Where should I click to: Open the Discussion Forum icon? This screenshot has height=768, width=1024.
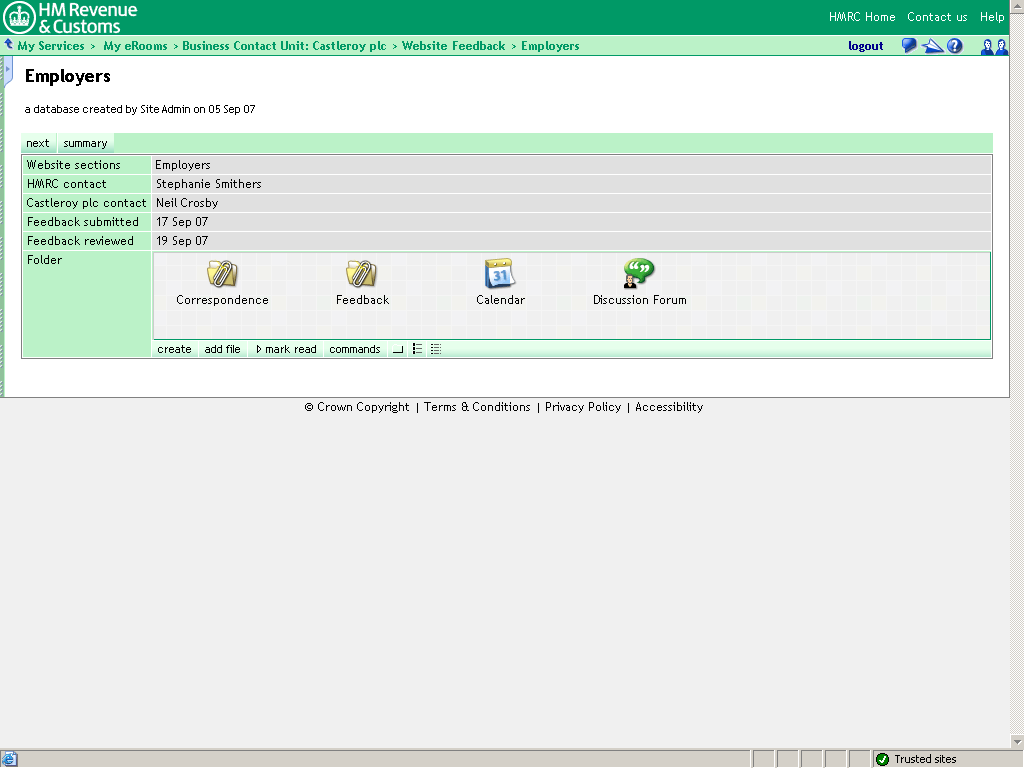pyautogui.click(x=638, y=273)
